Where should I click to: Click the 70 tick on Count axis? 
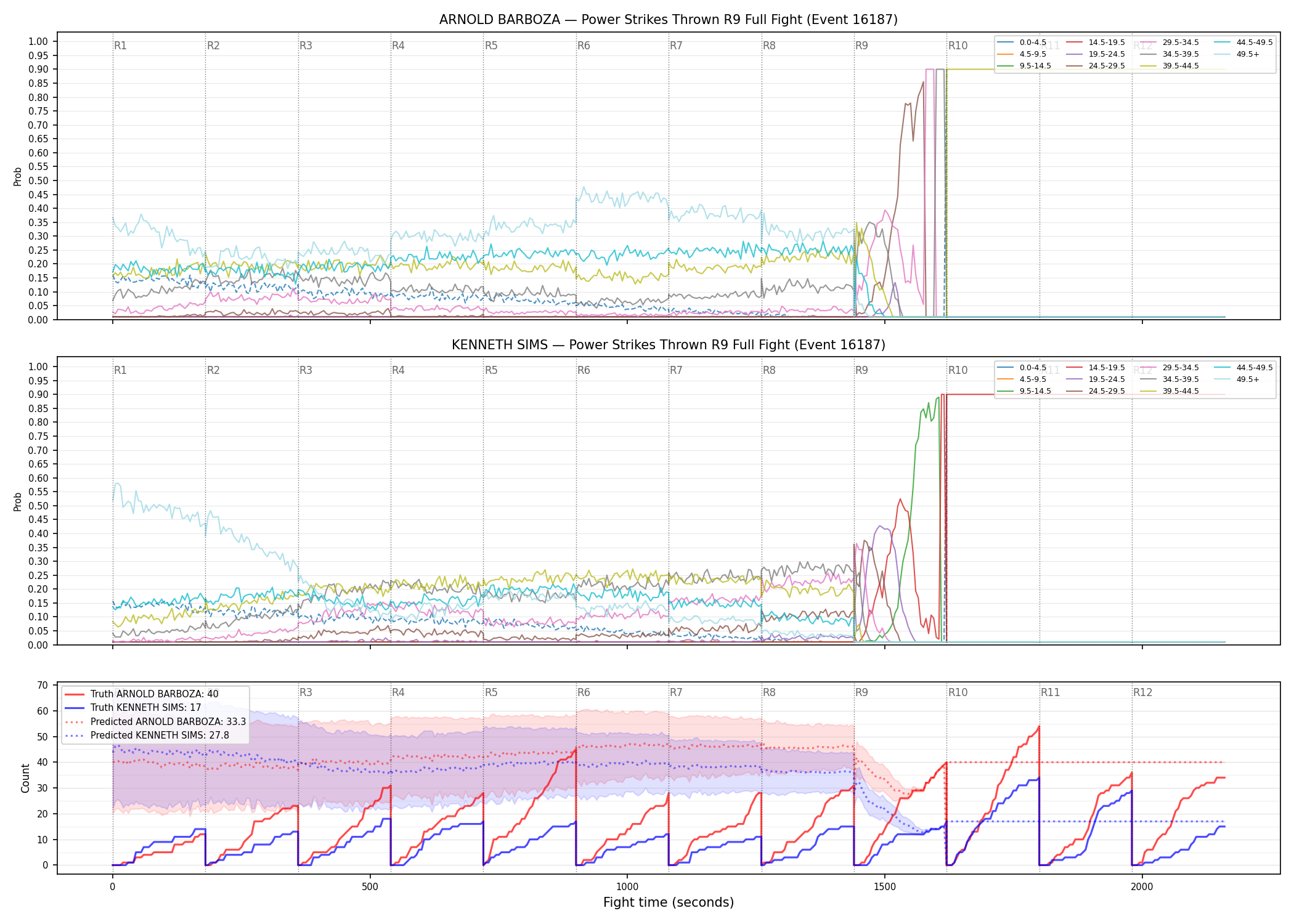(x=43, y=685)
